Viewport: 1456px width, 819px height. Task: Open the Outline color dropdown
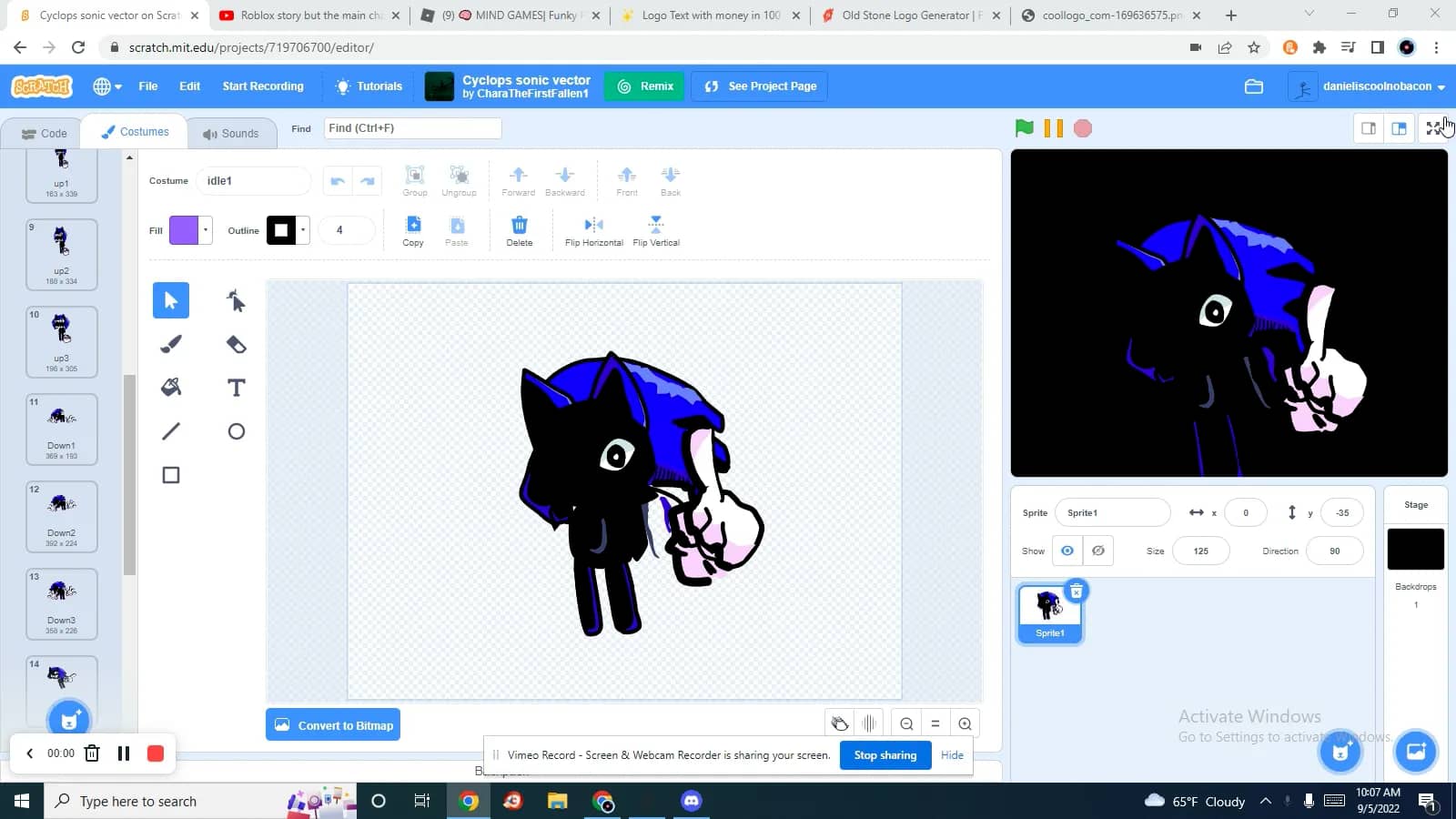point(301,230)
